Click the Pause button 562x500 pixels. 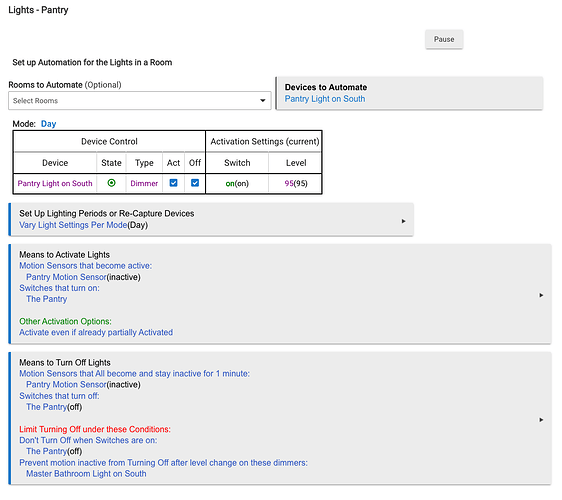click(444, 39)
